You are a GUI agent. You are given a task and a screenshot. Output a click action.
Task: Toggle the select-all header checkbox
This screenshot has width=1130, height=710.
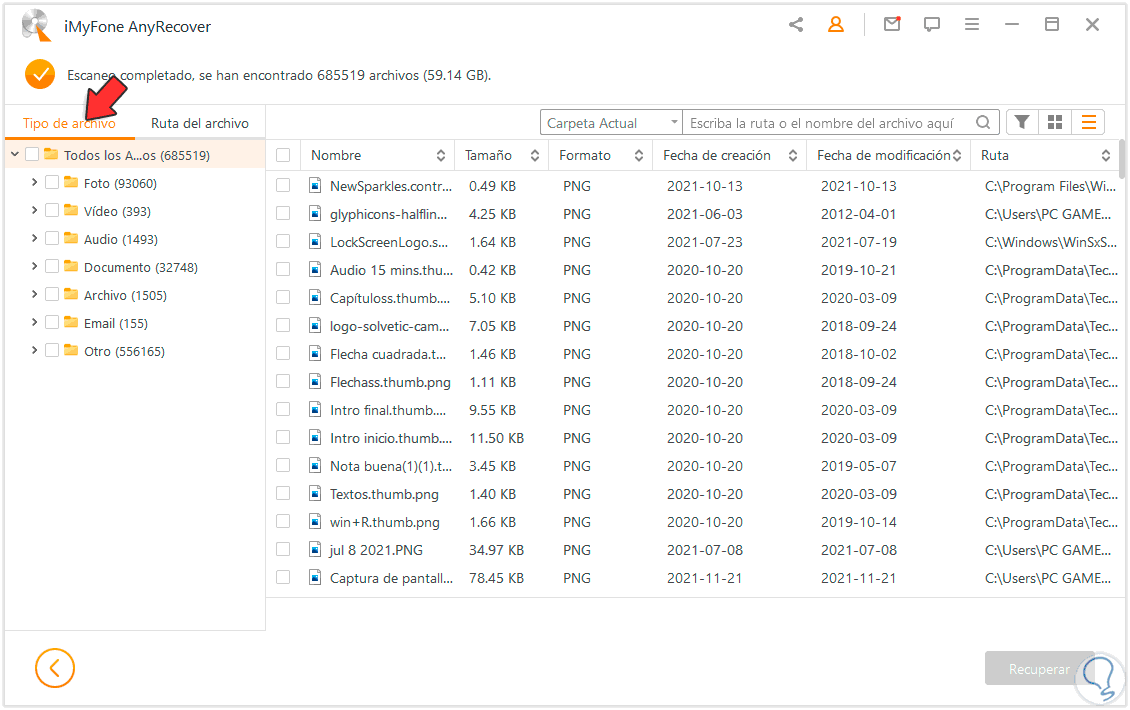[x=283, y=155]
